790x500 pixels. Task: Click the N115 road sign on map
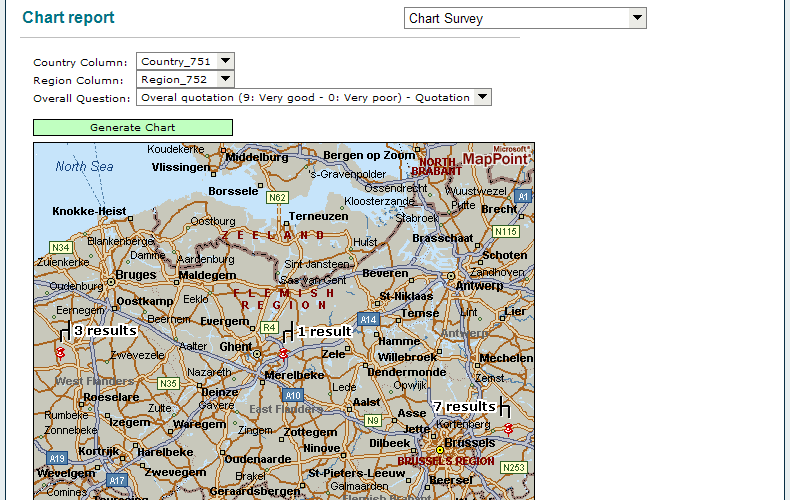pyautogui.click(x=506, y=231)
